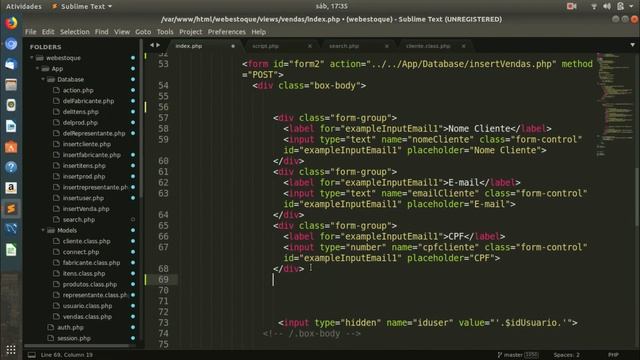Click the screen recording indicator in top bar

pos(571,6)
